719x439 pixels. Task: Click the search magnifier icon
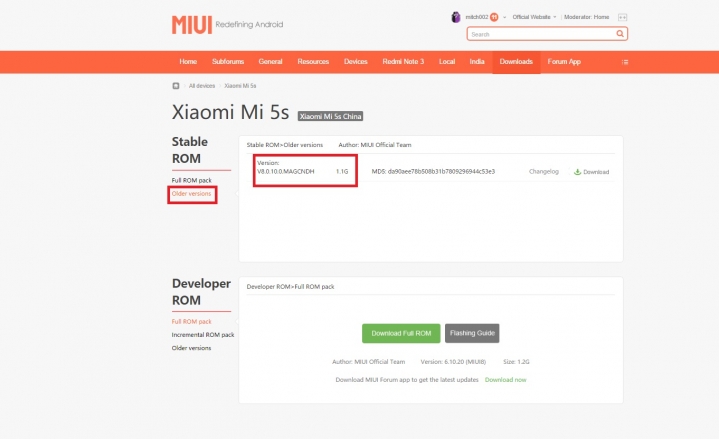[x=620, y=33]
